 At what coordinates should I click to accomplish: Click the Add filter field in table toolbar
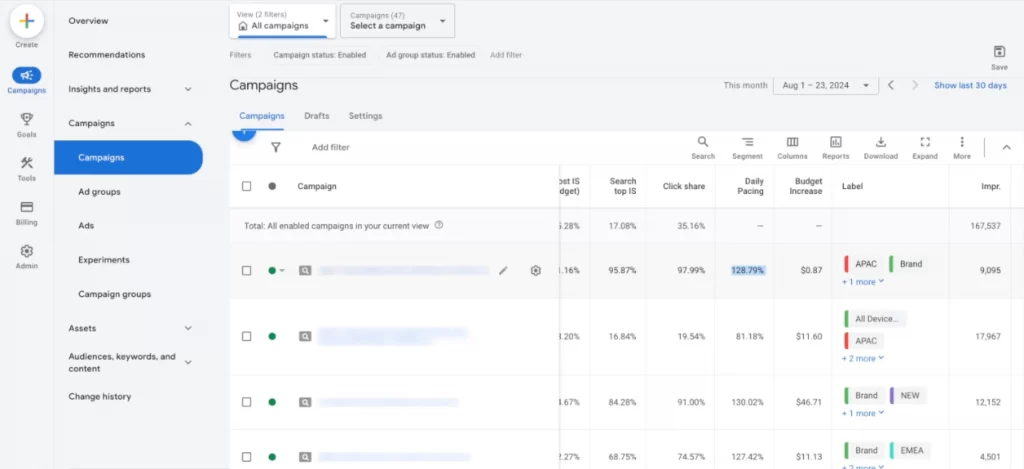coord(331,147)
